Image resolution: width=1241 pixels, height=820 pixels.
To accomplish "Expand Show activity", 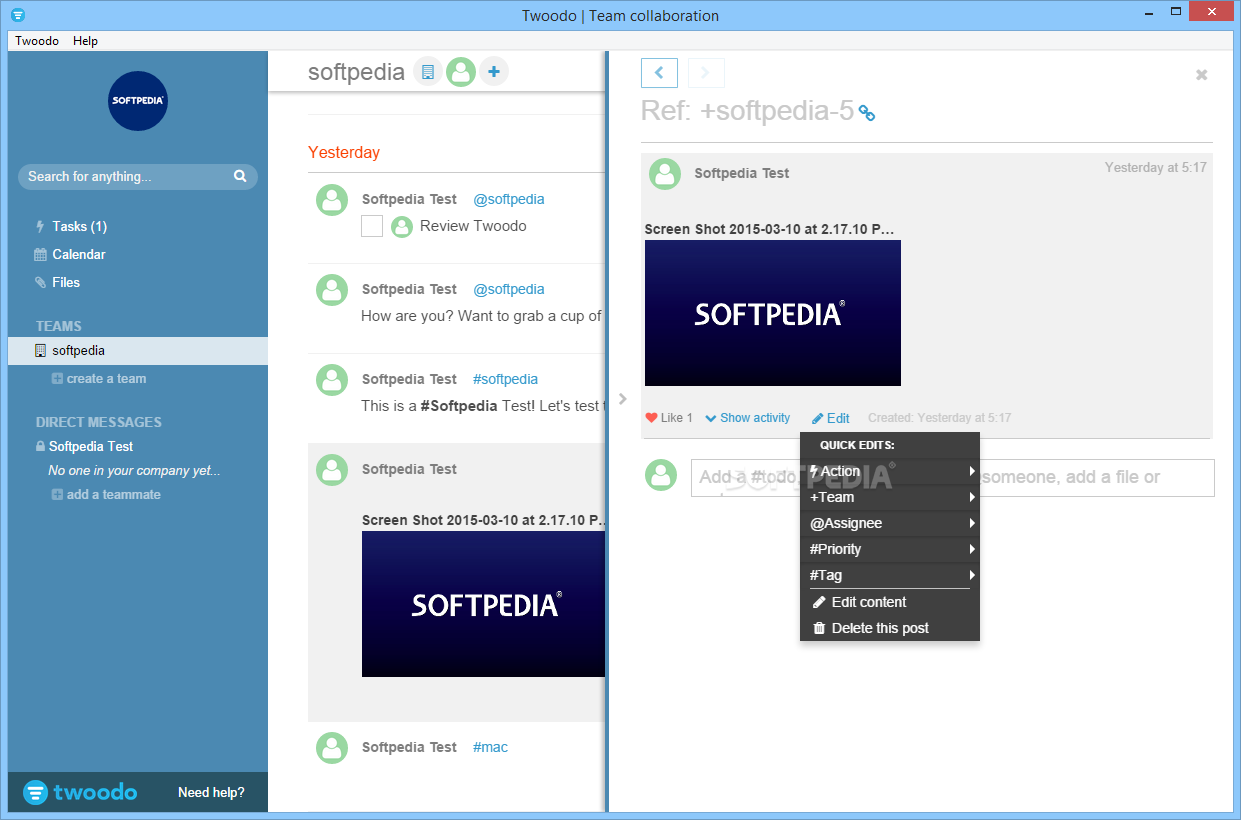I will pyautogui.click(x=748, y=418).
